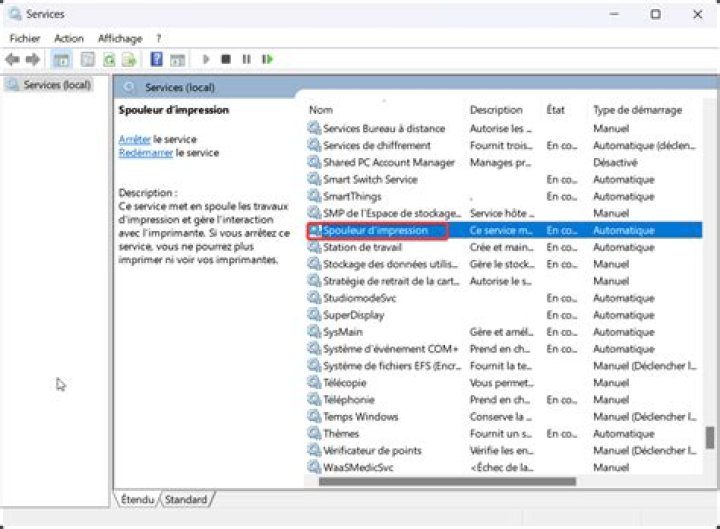Screen dimensions: 720x529
Task: Export the list using toolbar icon
Action: [x=130, y=59]
